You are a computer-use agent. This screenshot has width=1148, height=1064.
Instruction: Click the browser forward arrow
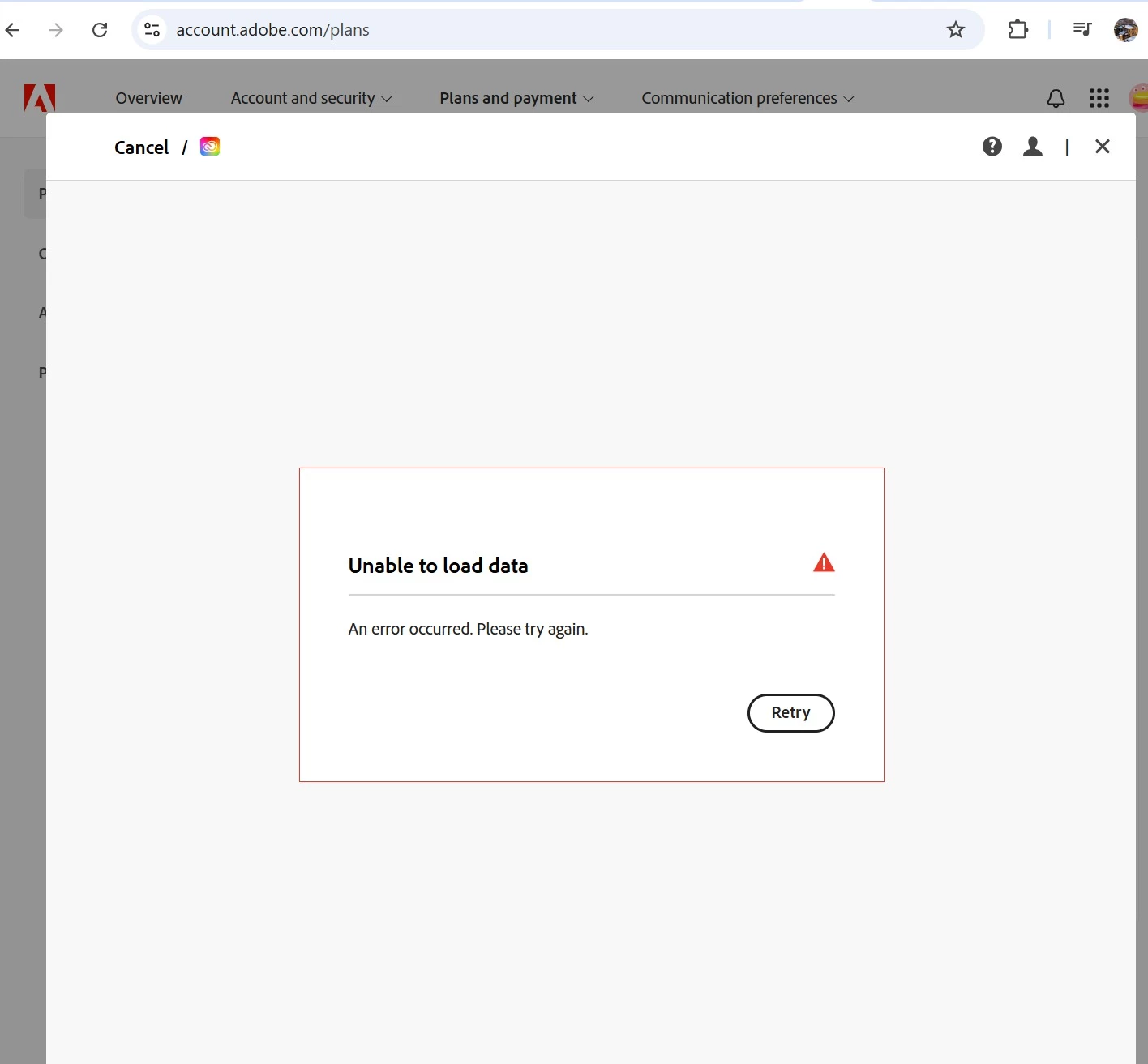56,30
